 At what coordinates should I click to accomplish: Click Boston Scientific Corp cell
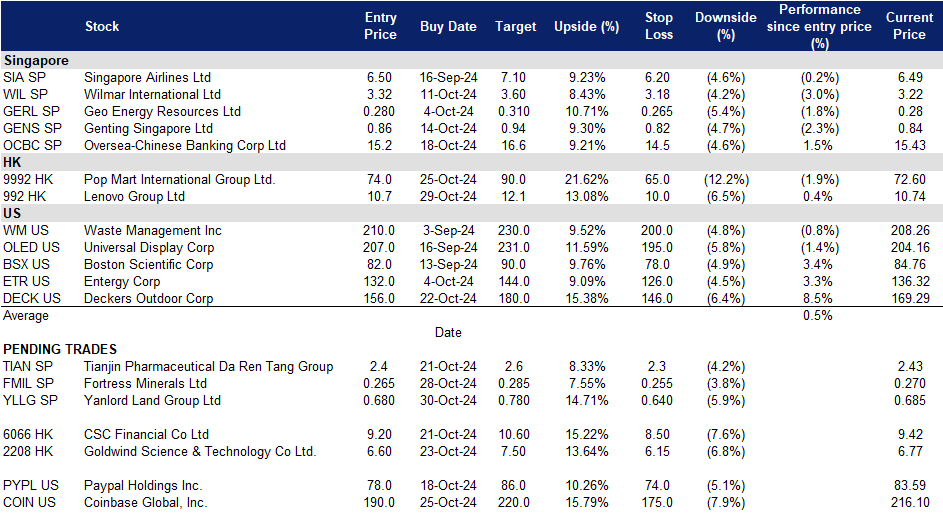pyautogui.click(x=149, y=265)
